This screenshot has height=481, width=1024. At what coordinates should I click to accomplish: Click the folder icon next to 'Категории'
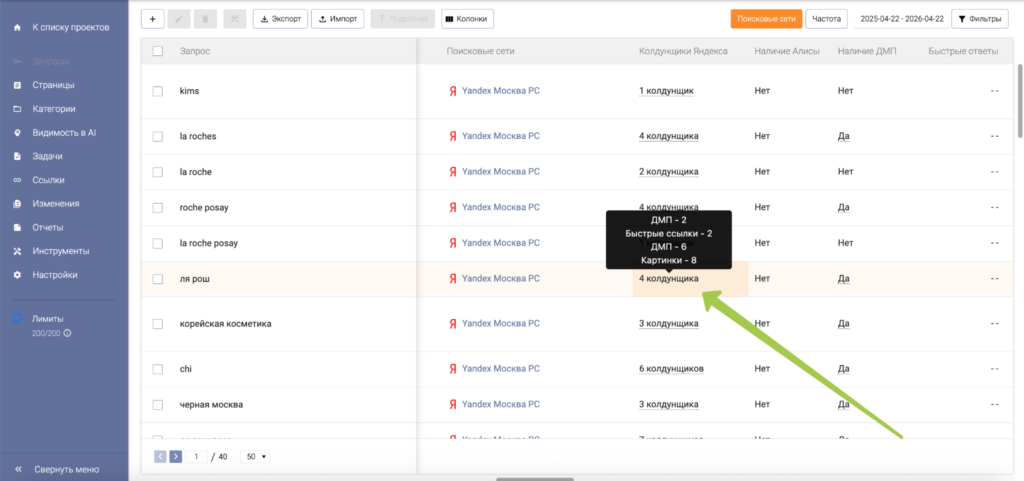17,109
